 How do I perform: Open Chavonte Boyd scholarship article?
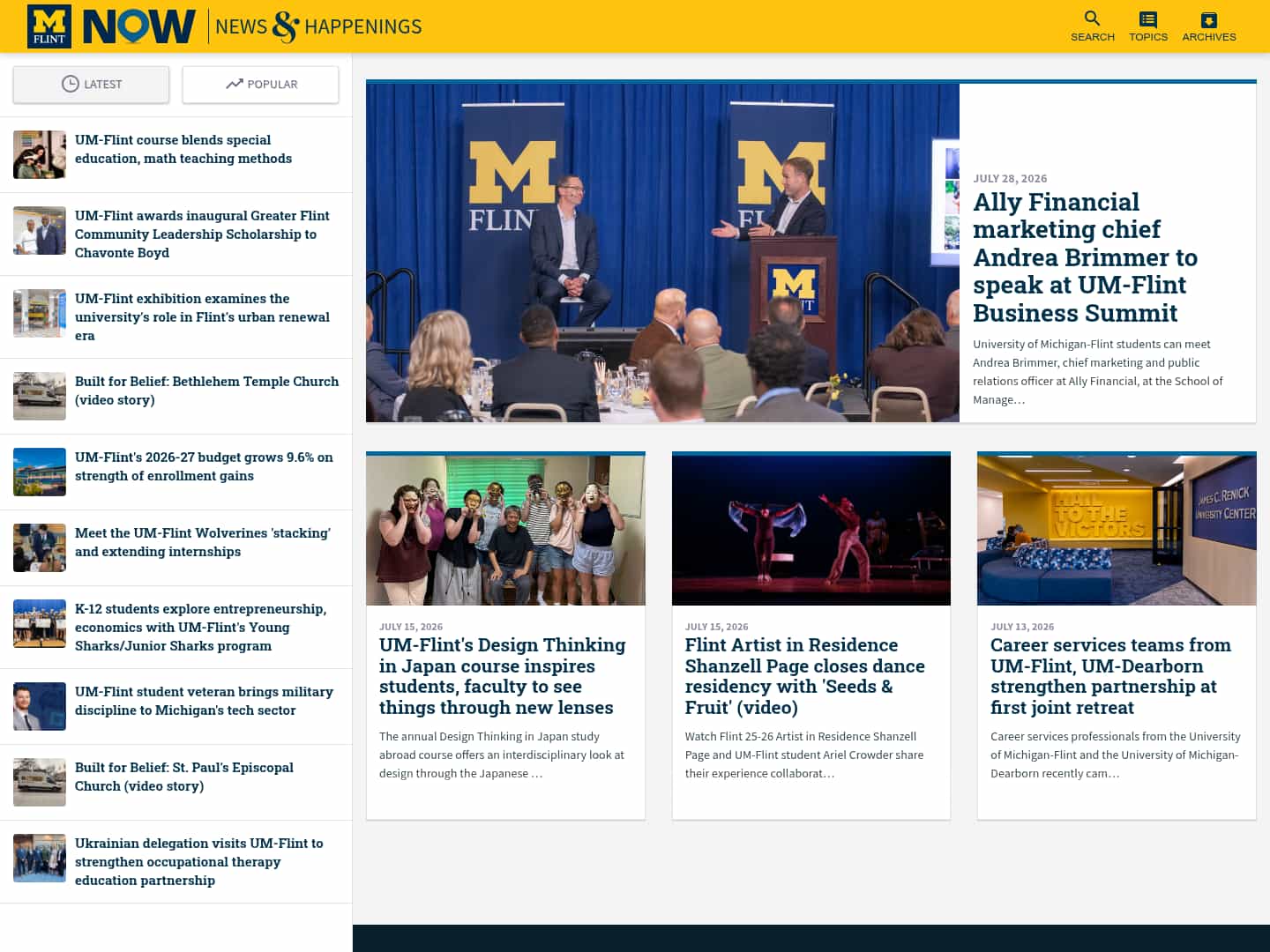point(202,234)
